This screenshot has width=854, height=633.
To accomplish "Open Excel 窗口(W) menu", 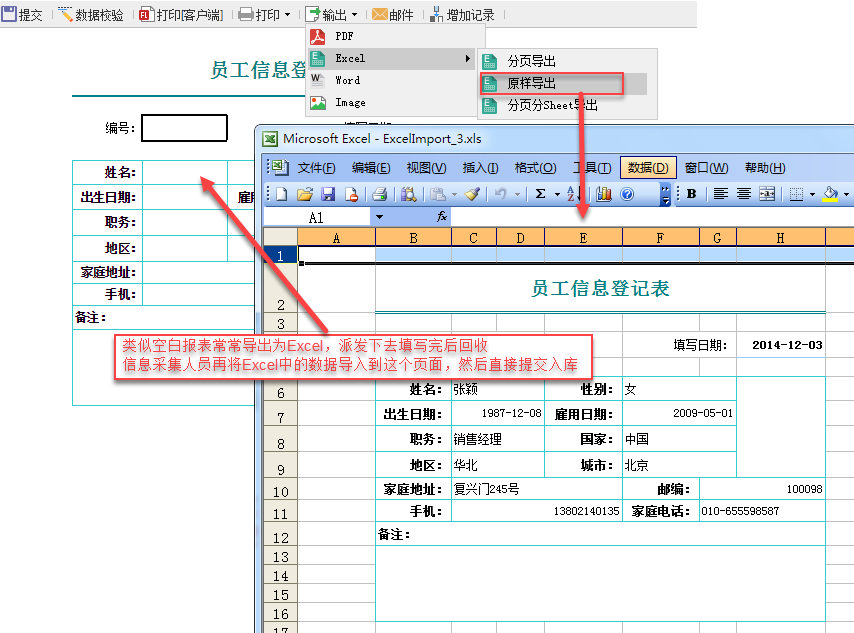I will click(706, 168).
